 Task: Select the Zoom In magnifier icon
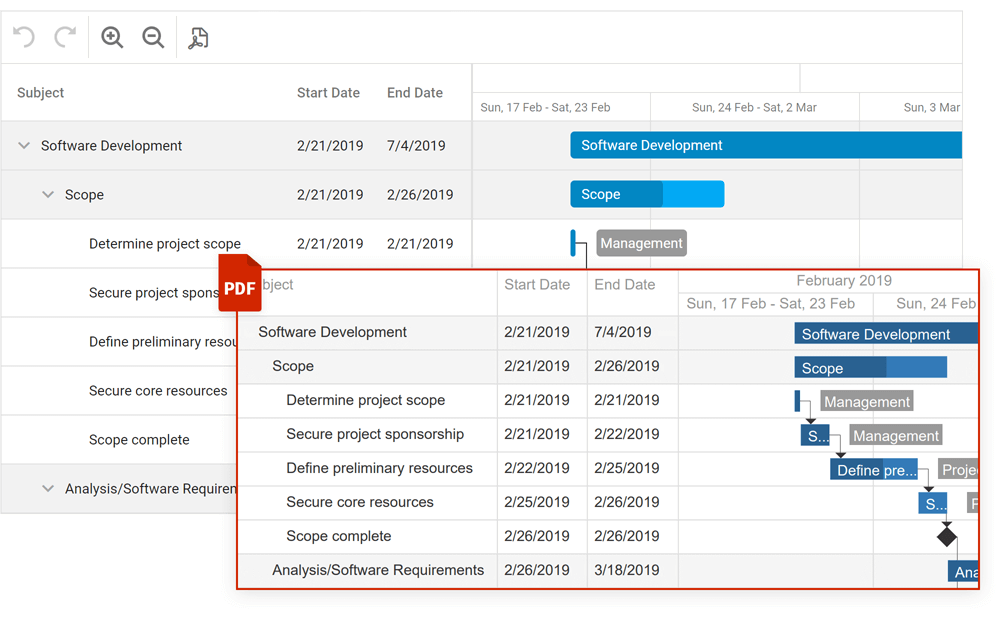[112, 37]
